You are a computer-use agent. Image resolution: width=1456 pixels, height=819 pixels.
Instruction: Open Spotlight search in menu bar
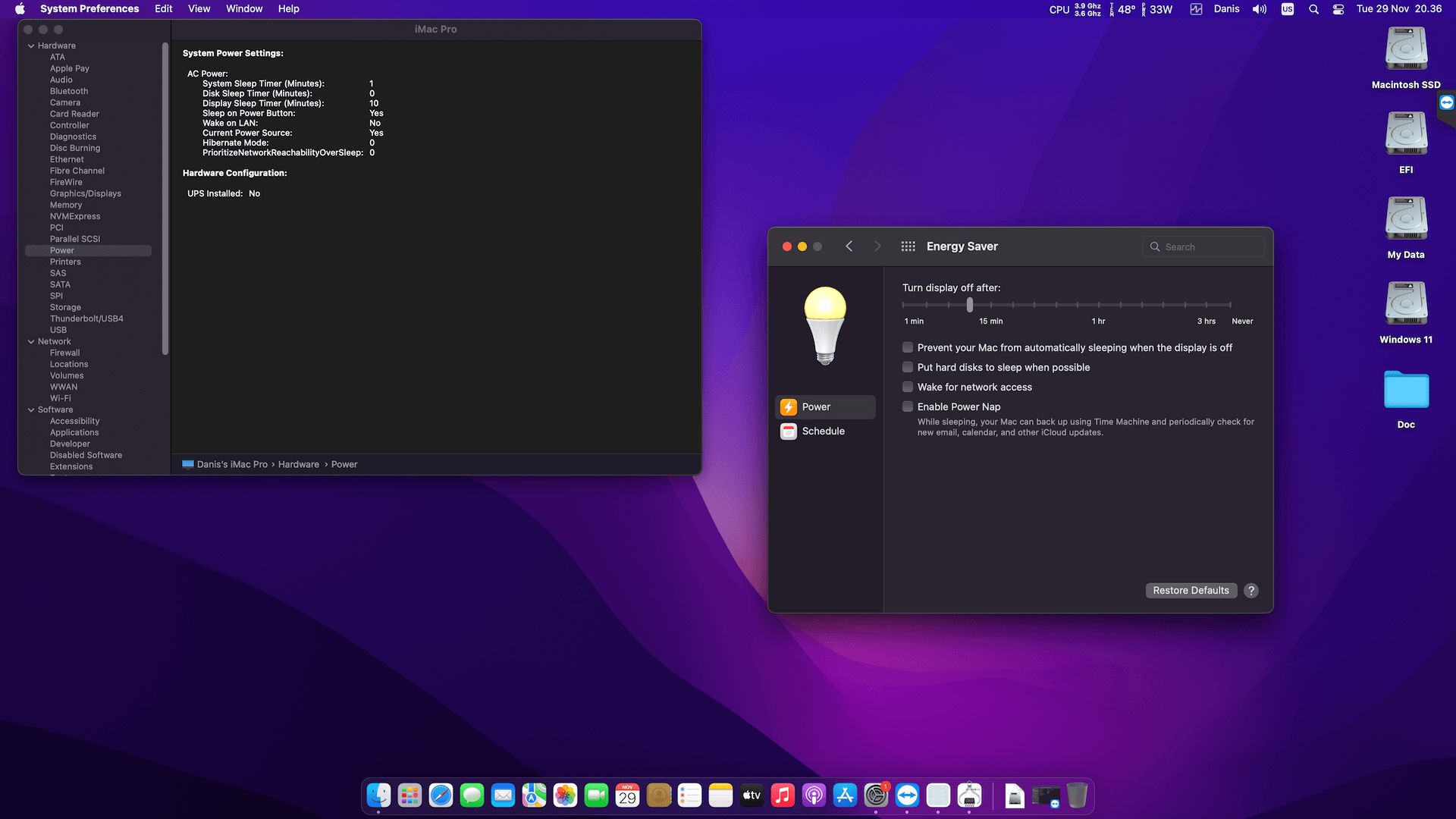coord(1313,9)
